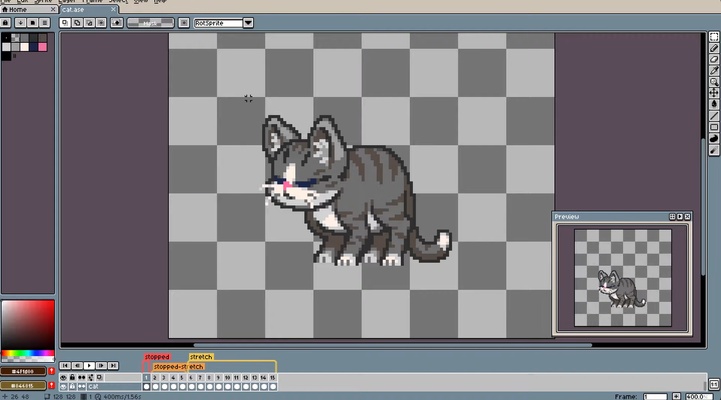
Task: Play the animation in timeline
Action: pyautogui.click(x=89, y=366)
